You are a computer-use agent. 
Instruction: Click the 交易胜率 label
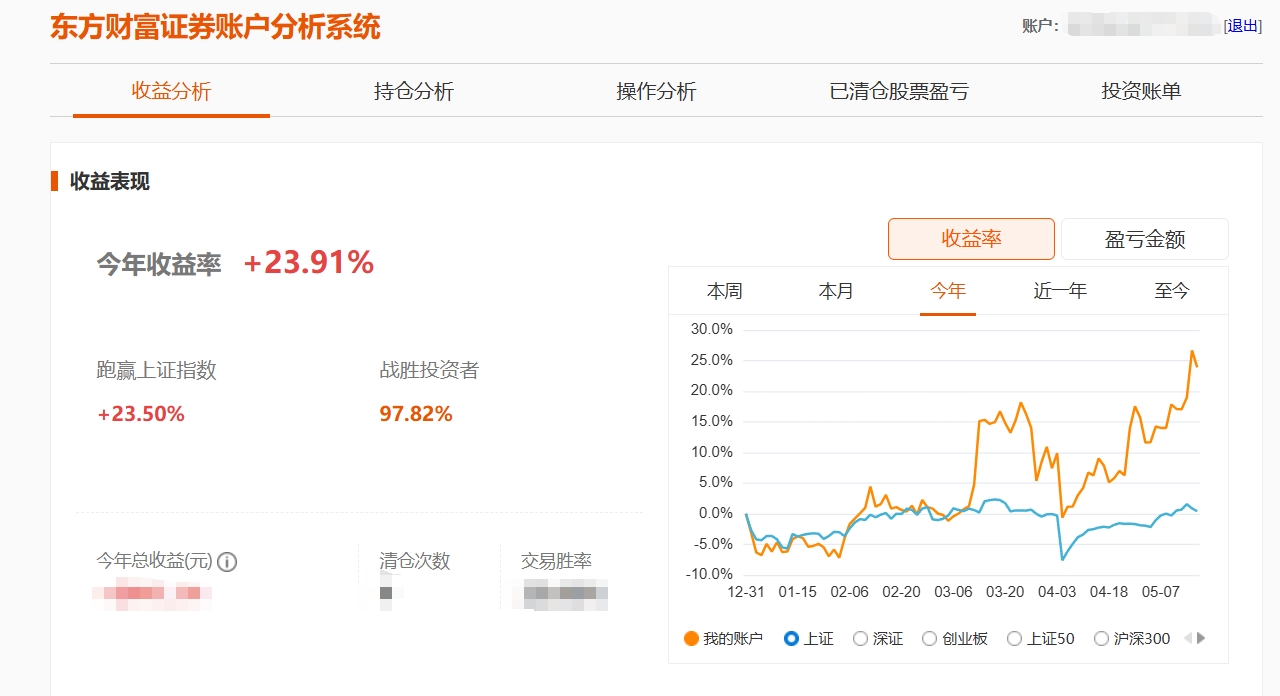(x=556, y=561)
